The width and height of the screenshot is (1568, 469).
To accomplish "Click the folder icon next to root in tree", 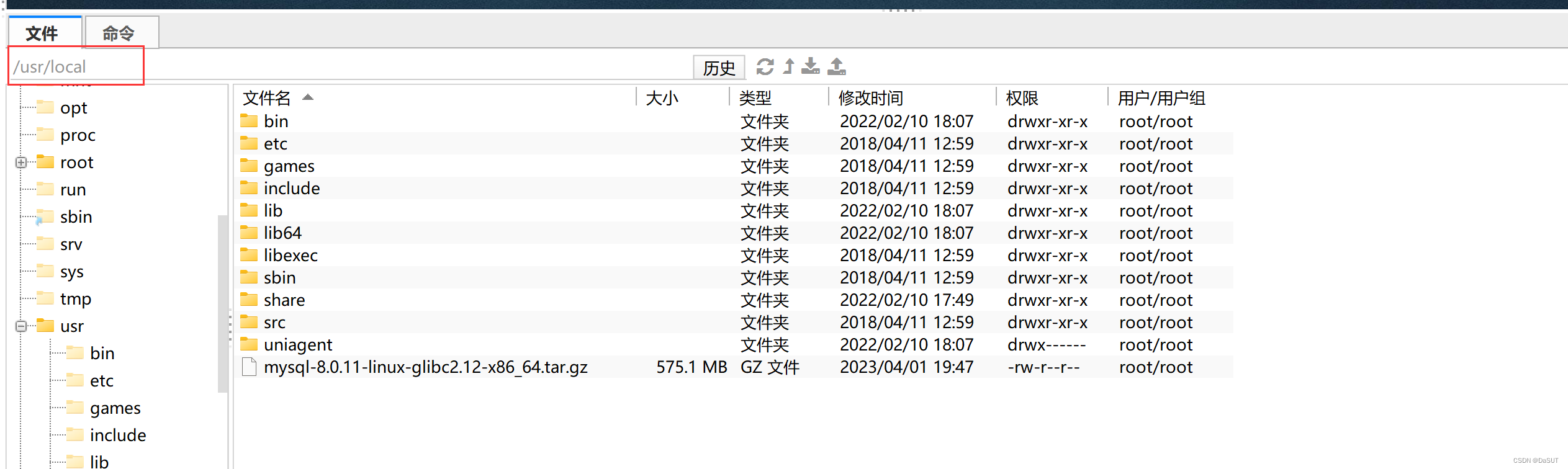I will click(45, 161).
